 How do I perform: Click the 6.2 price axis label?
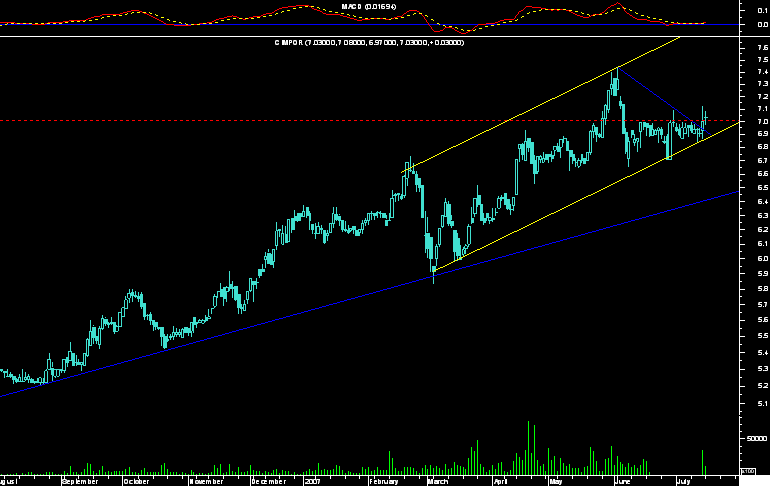tap(763, 229)
